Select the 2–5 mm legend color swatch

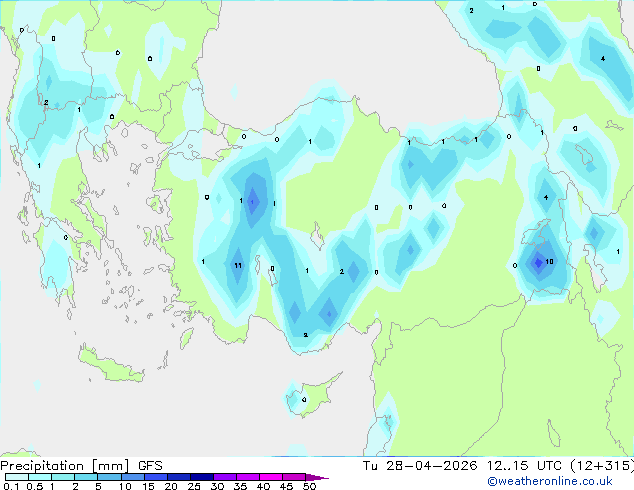click(86, 477)
